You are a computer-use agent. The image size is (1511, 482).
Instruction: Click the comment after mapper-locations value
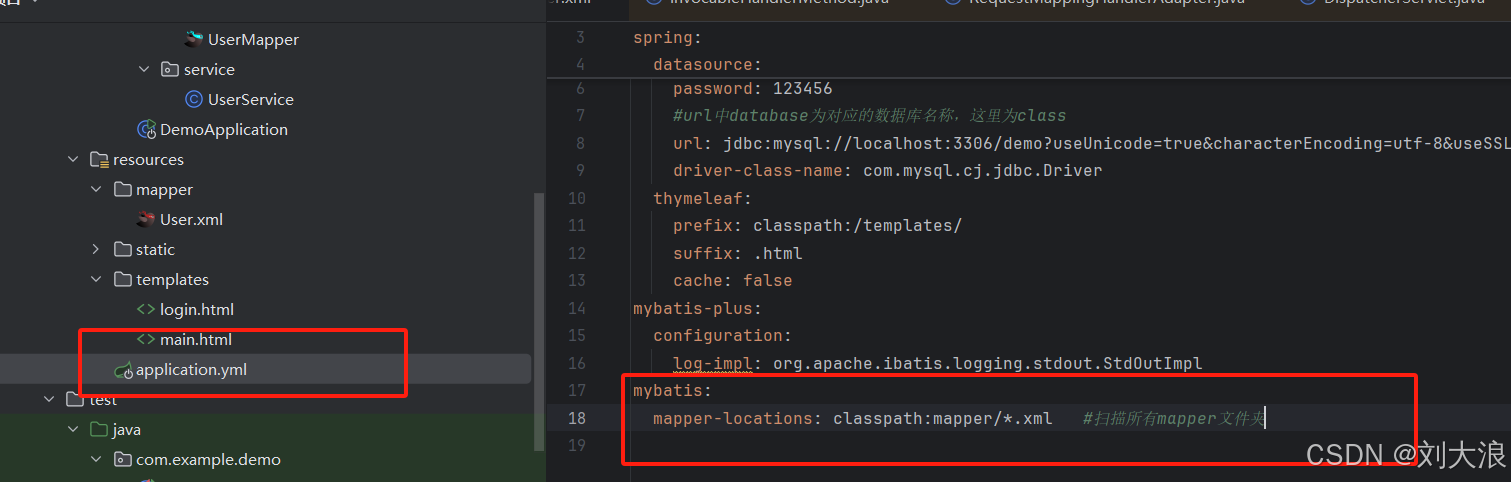1173,418
